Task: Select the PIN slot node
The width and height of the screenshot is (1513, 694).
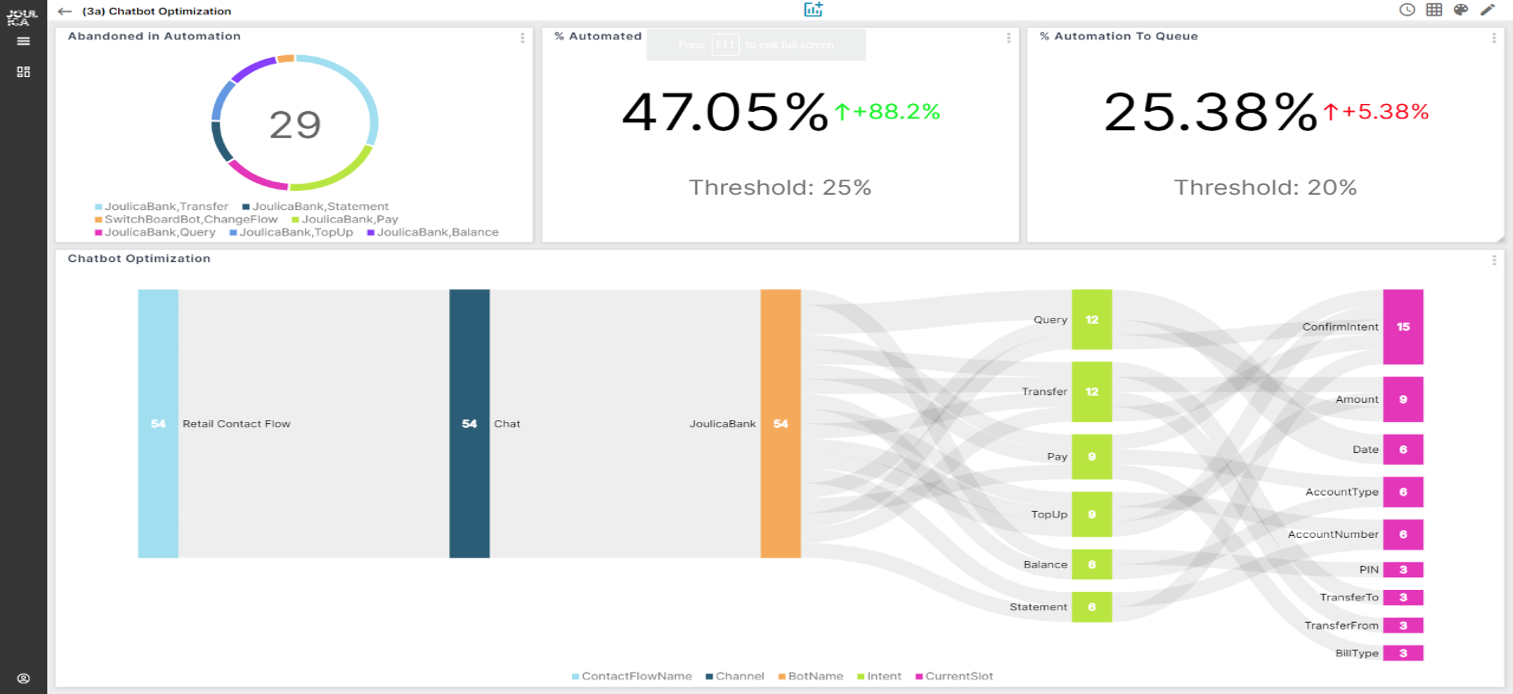Action: [x=1402, y=570]
